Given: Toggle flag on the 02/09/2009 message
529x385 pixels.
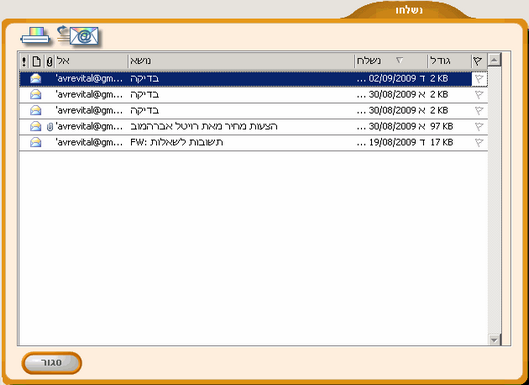Looking at the screenshot, I should point(479,79).
